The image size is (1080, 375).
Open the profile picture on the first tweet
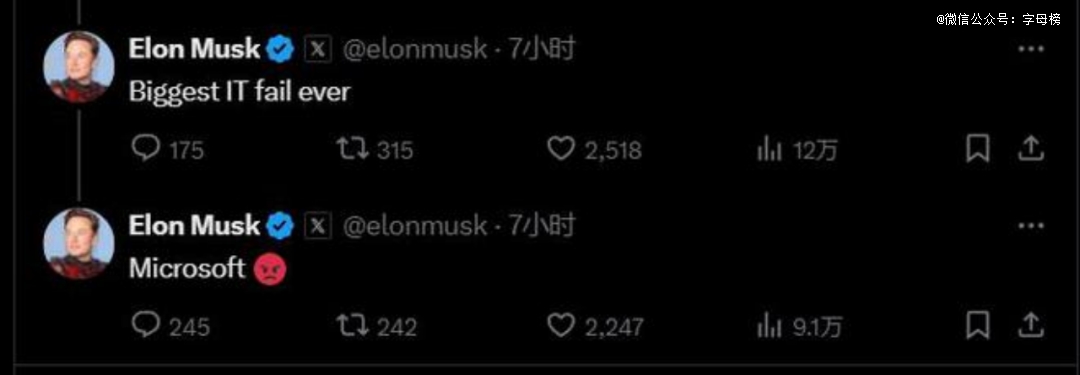79,67
